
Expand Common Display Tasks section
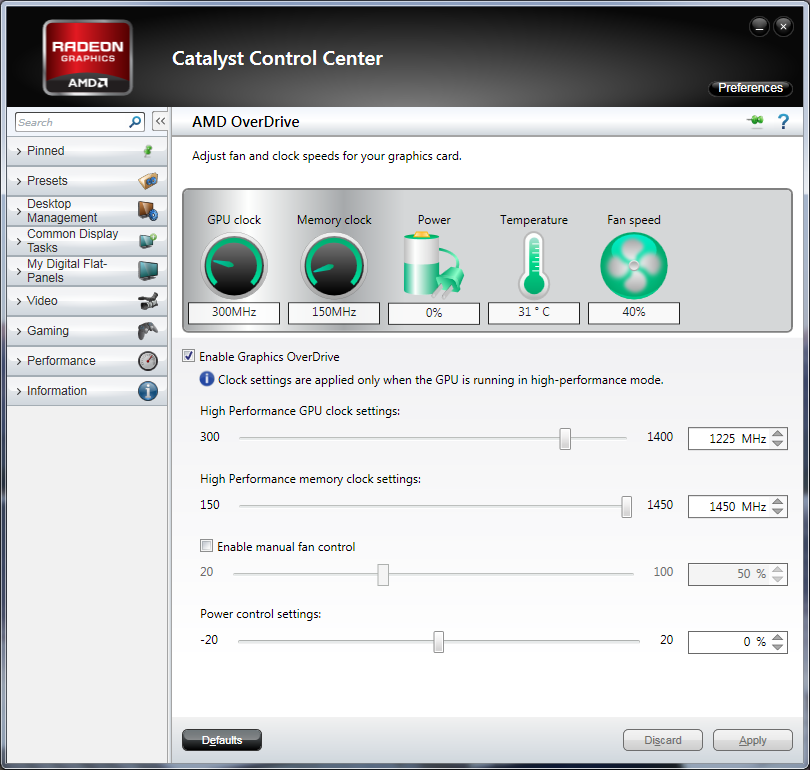click(x=87, y=241)
